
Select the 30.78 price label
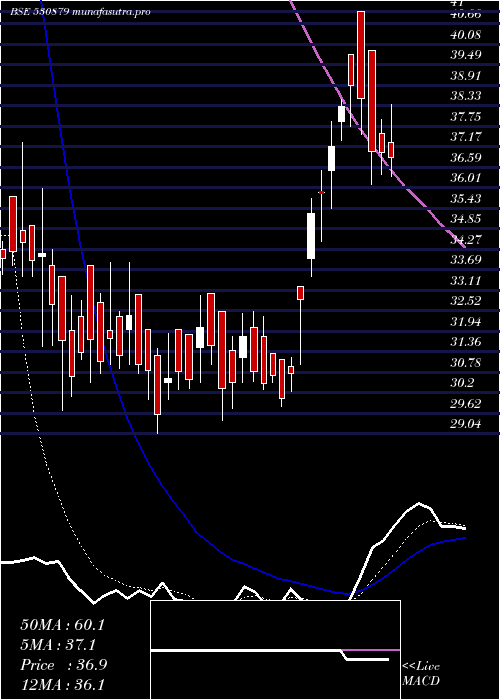[466, 363]
